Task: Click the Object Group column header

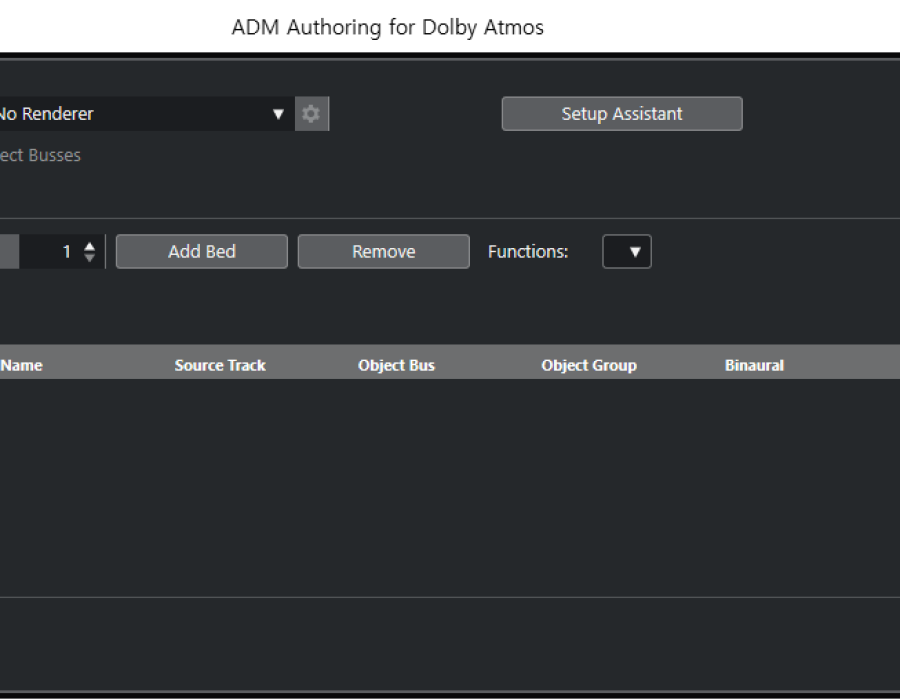Action: tap(589, 365)
